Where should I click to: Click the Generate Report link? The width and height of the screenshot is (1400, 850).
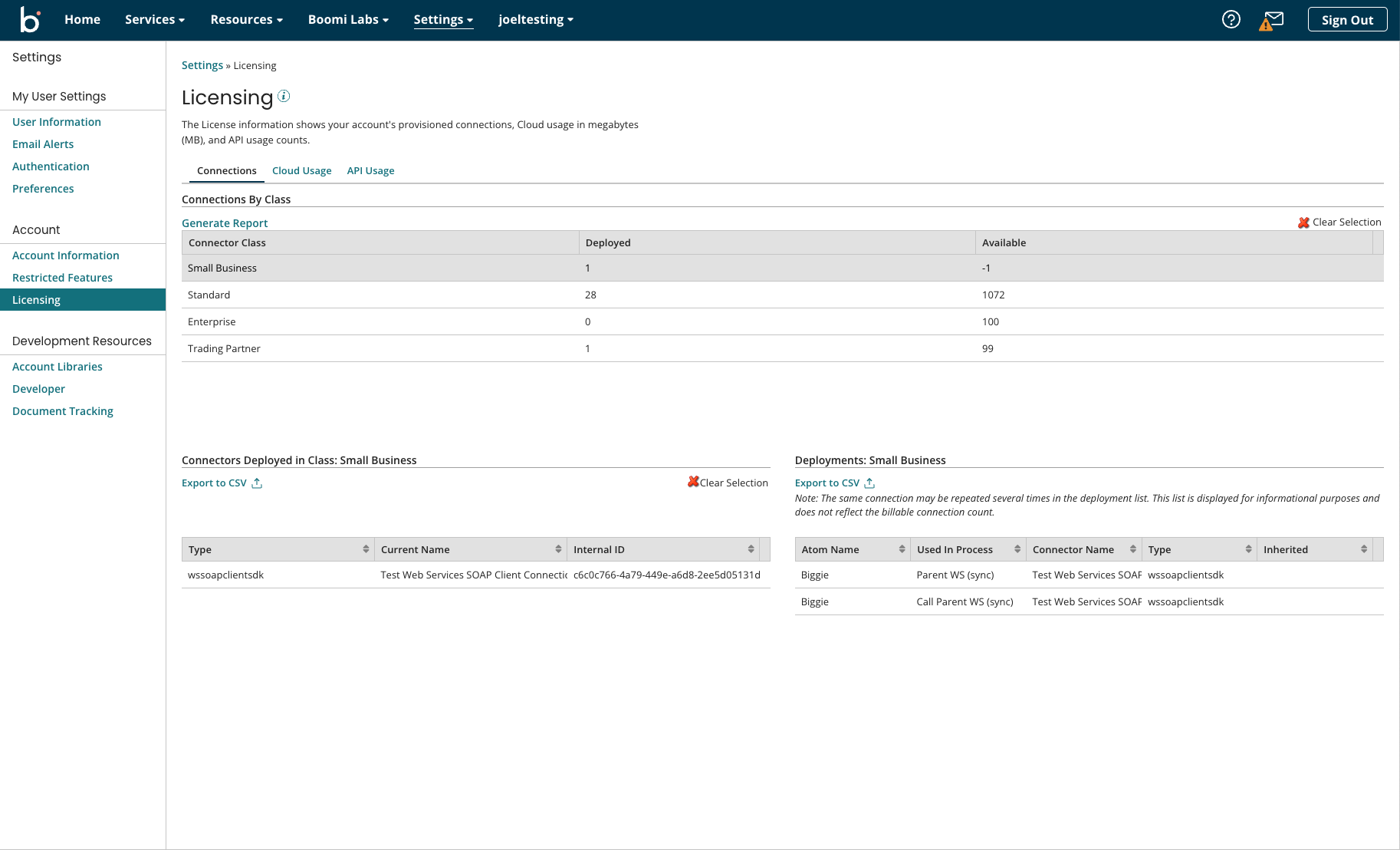225,223
